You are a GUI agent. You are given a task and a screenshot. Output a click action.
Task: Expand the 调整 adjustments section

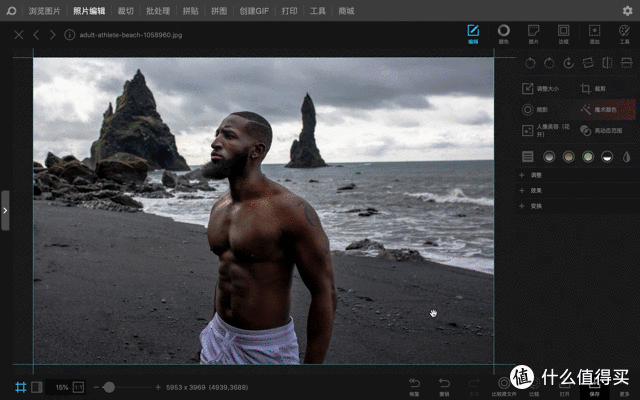click(577, 175)
